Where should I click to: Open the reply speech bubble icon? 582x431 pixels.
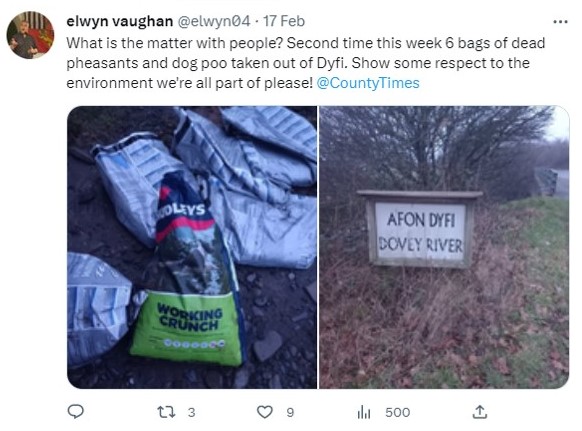75,411
